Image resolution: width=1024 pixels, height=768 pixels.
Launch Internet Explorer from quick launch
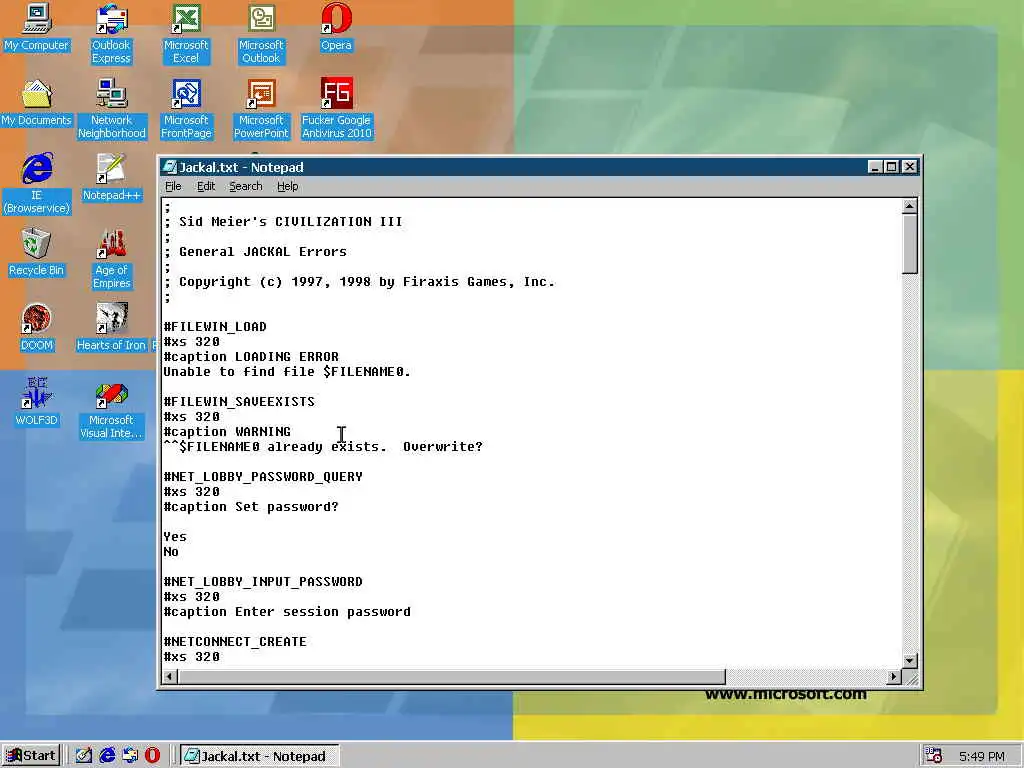(107, 756)
